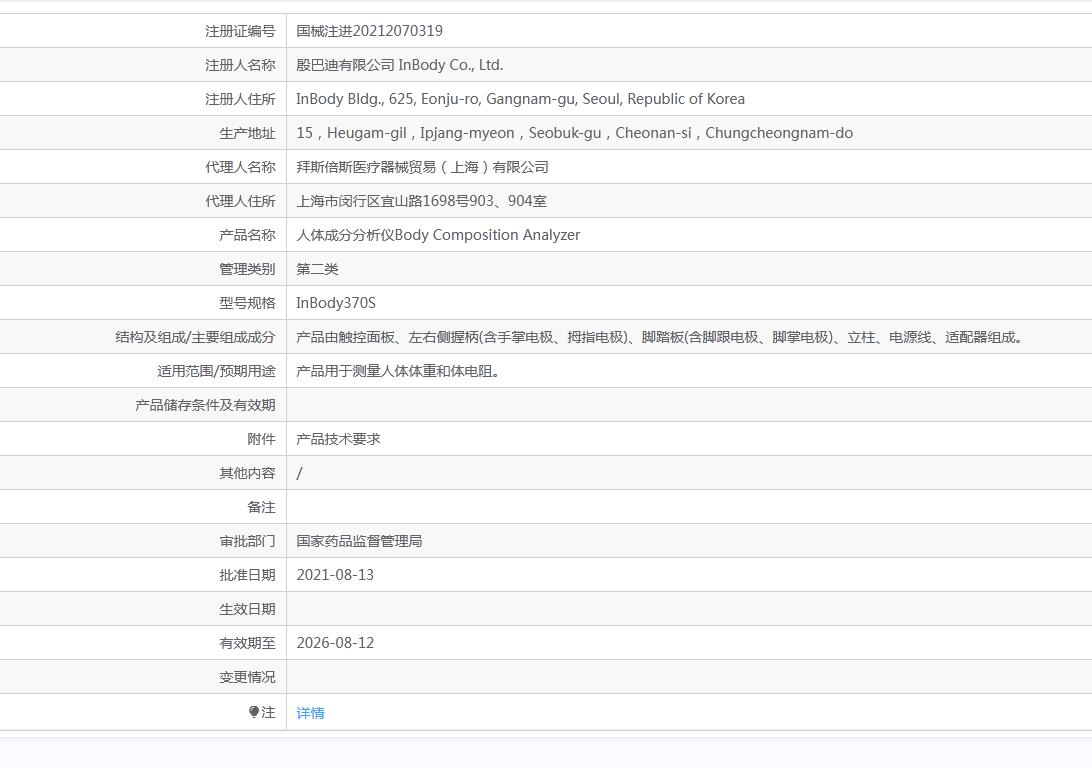Click the 注册人名称 label
This screenshot has height=768, width=1092.
click(x=240, y=65)
